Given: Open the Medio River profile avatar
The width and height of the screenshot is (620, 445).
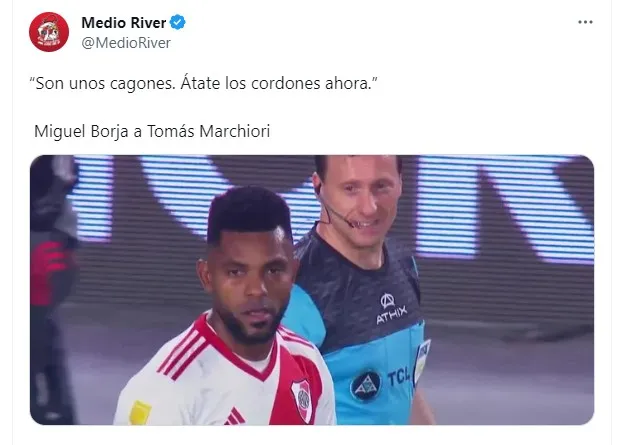Looking at the screenshot, I should tap(49, 32).
